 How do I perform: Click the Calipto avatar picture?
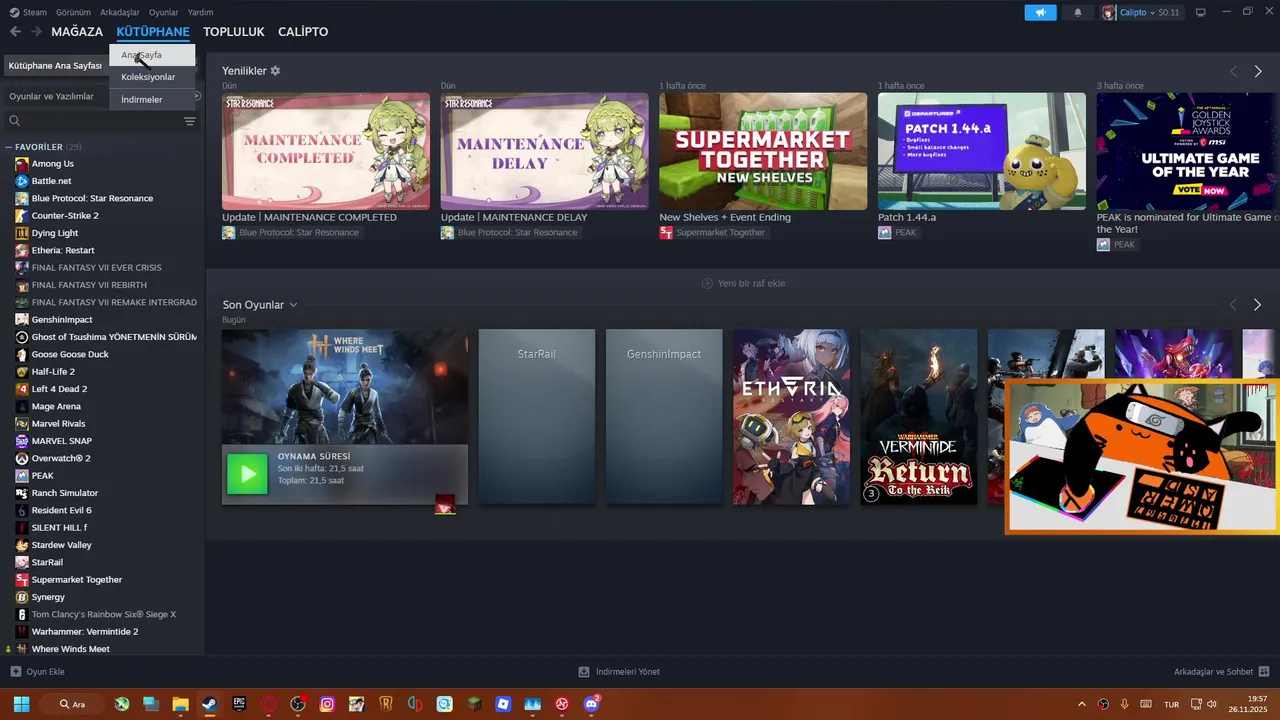pyautogui.click(x=1109, y=12)
